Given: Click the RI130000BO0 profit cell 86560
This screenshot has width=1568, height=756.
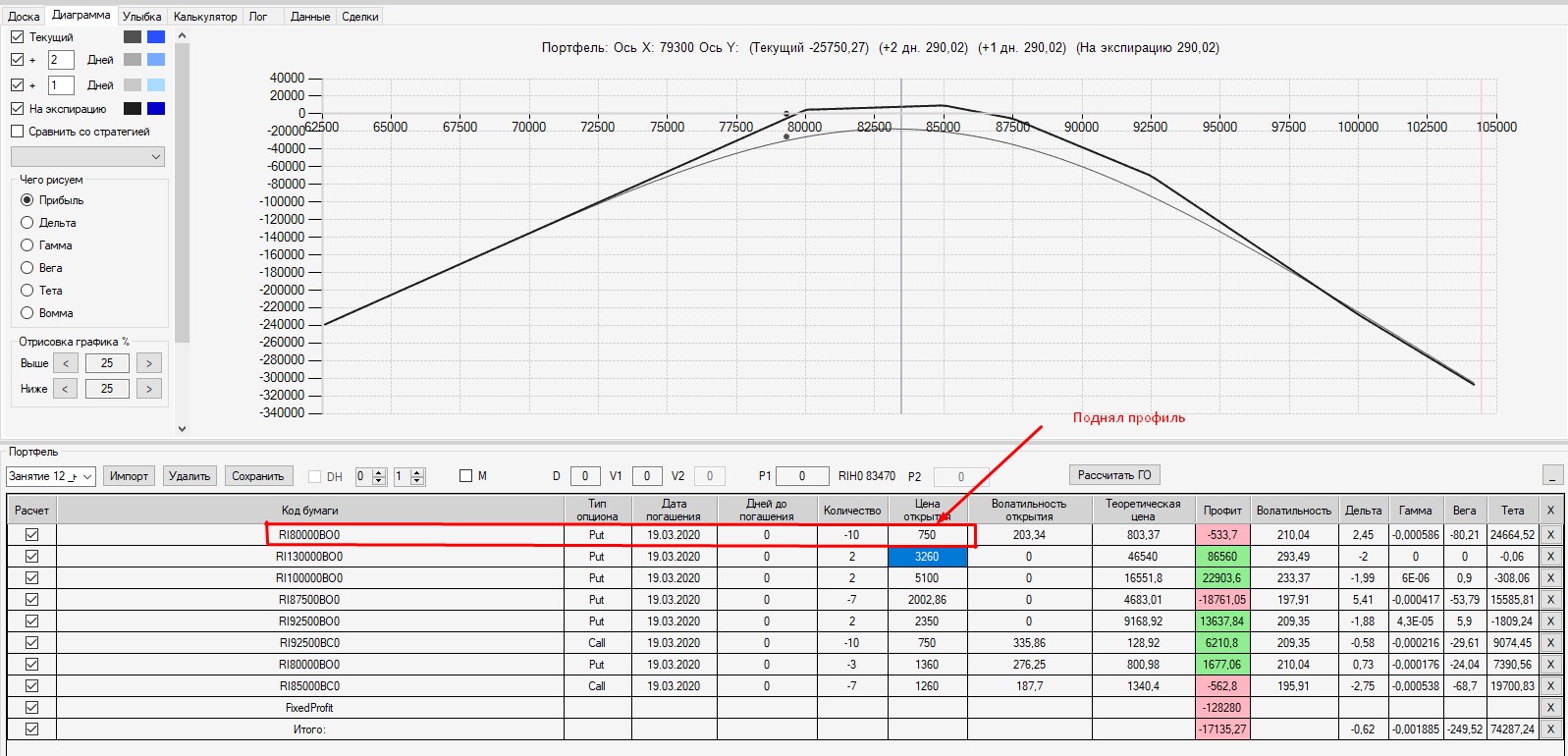Looking at the screenshot, I should point(1222,557).
